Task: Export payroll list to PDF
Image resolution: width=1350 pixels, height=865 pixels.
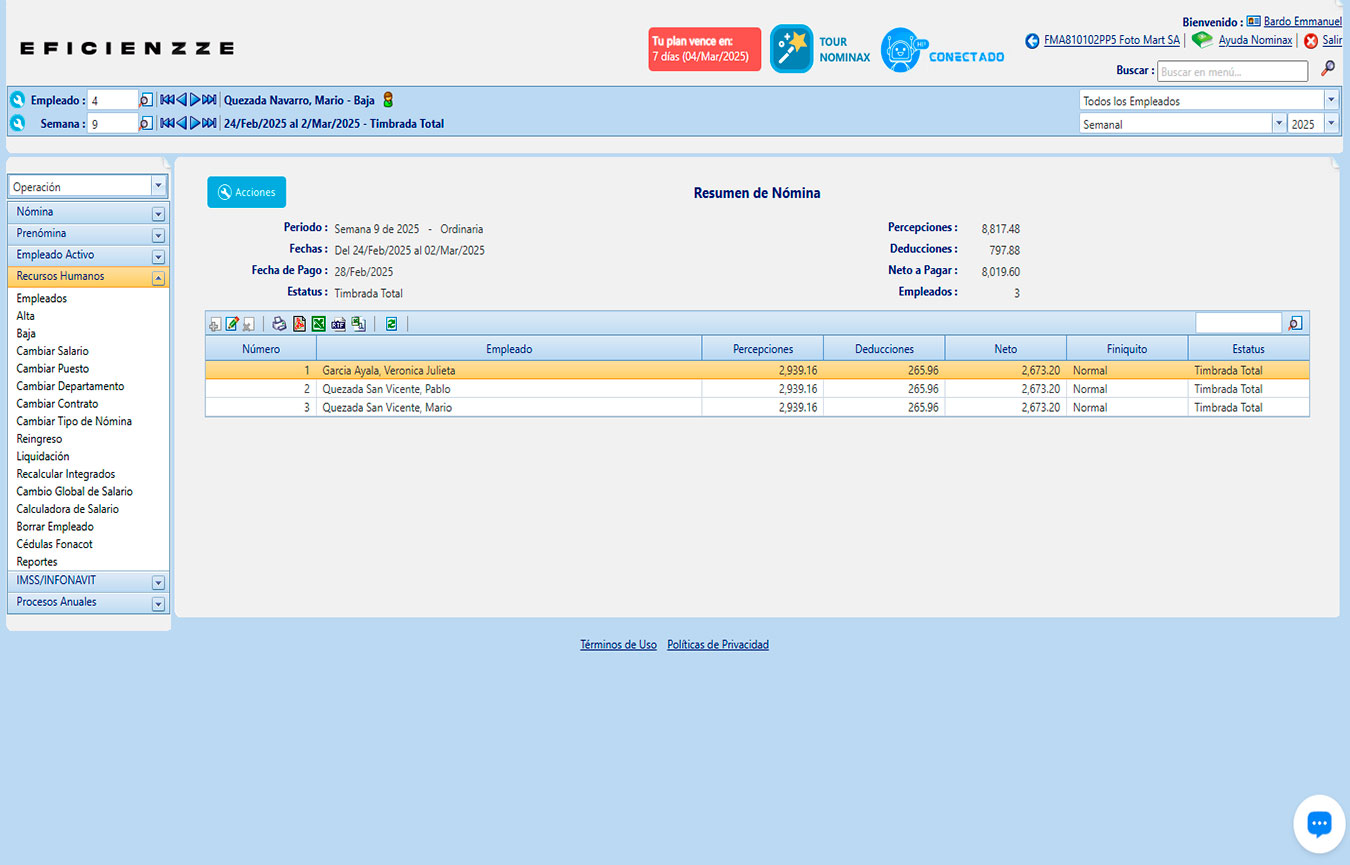Action: 299,324
